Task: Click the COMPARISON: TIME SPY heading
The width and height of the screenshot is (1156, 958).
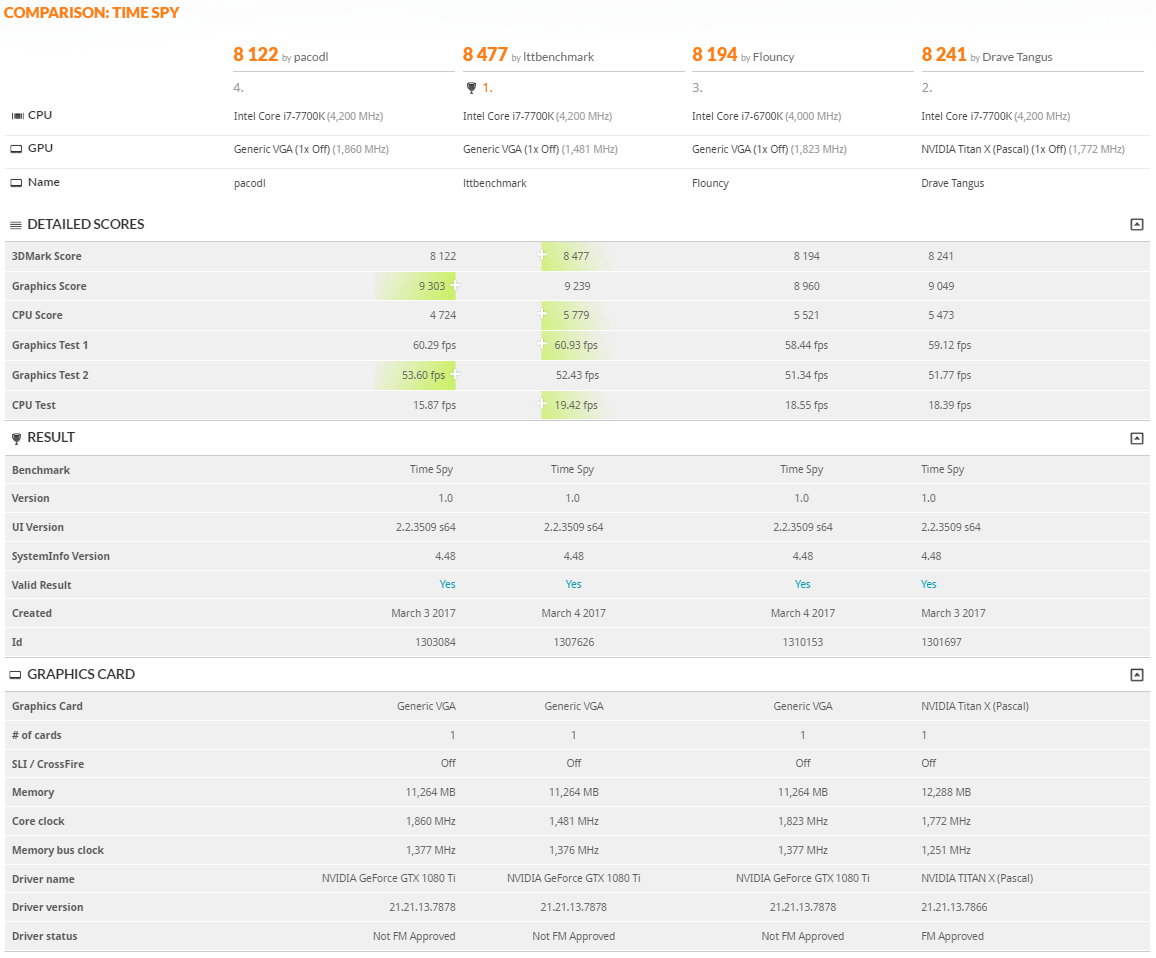Action: point(91,13)
